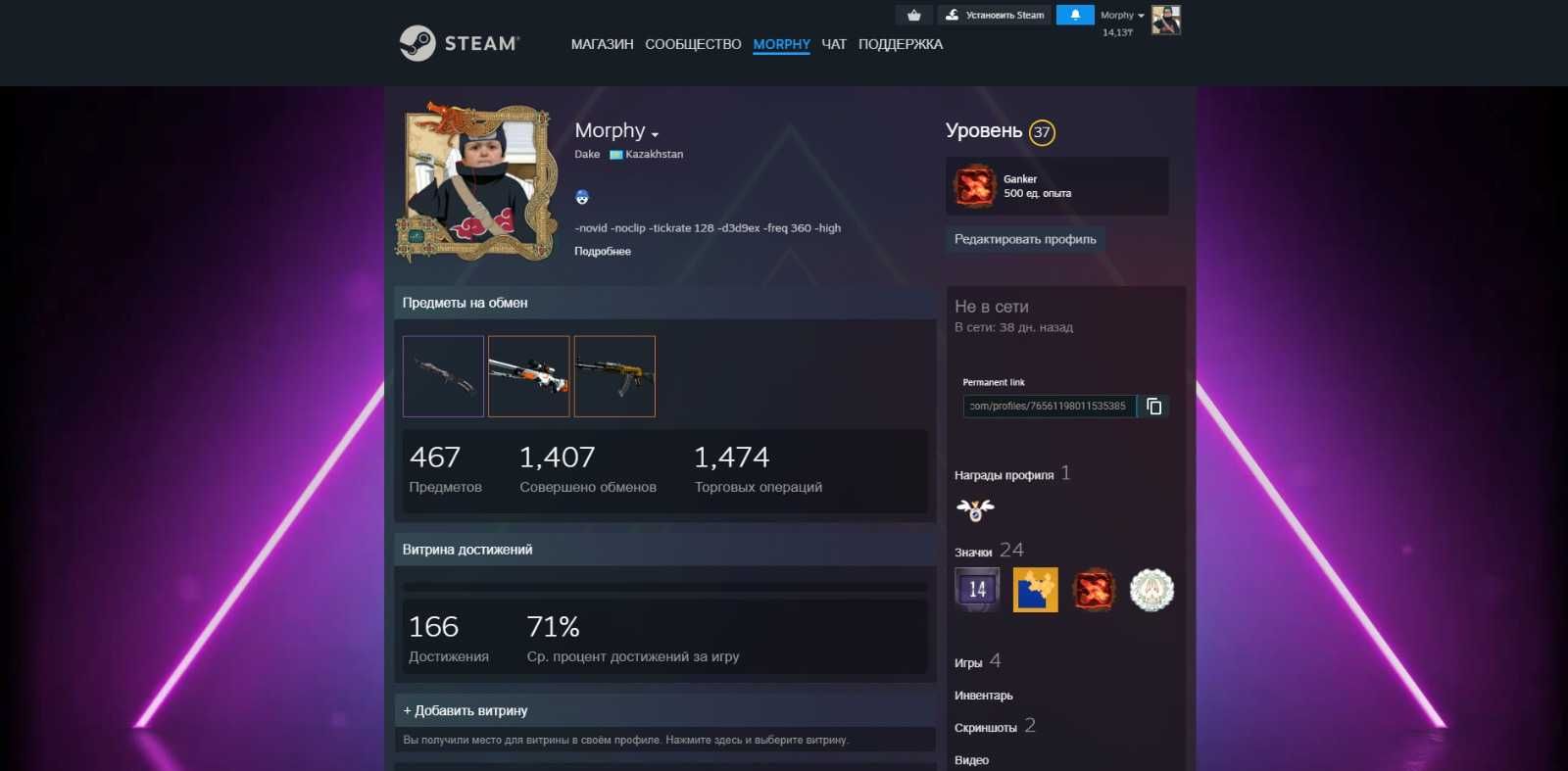Expand the Morphy name history arrow
This screenshot has height=771, width=1568.
pos(655,134)
